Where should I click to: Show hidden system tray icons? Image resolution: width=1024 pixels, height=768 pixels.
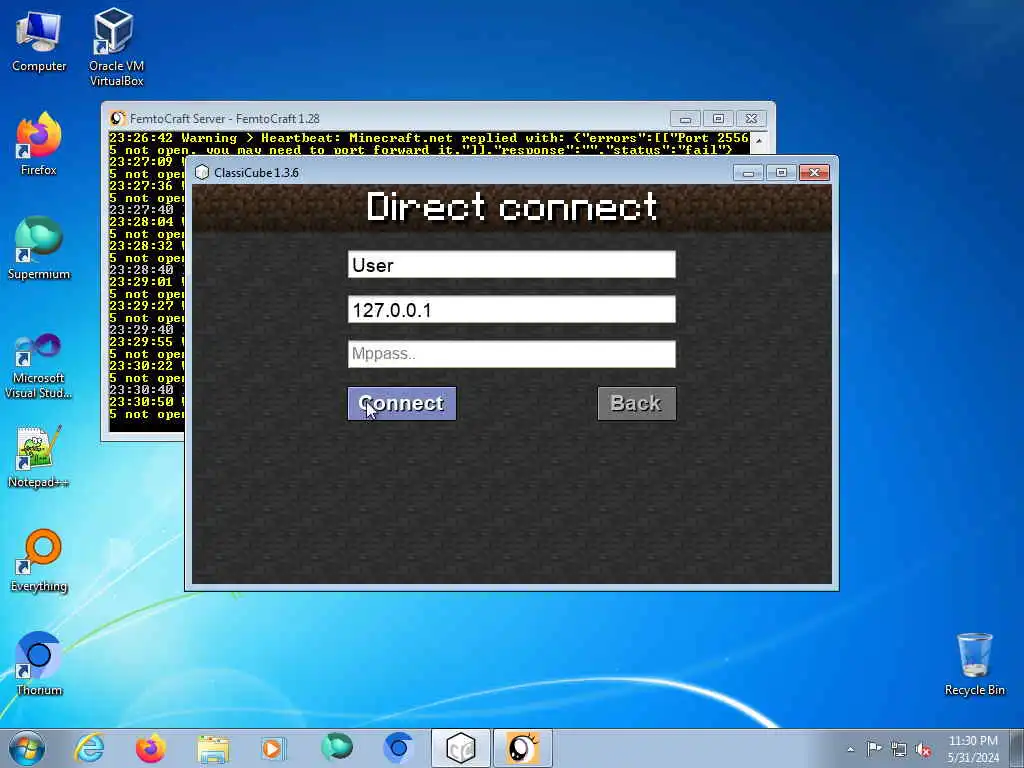click(850, 749)
